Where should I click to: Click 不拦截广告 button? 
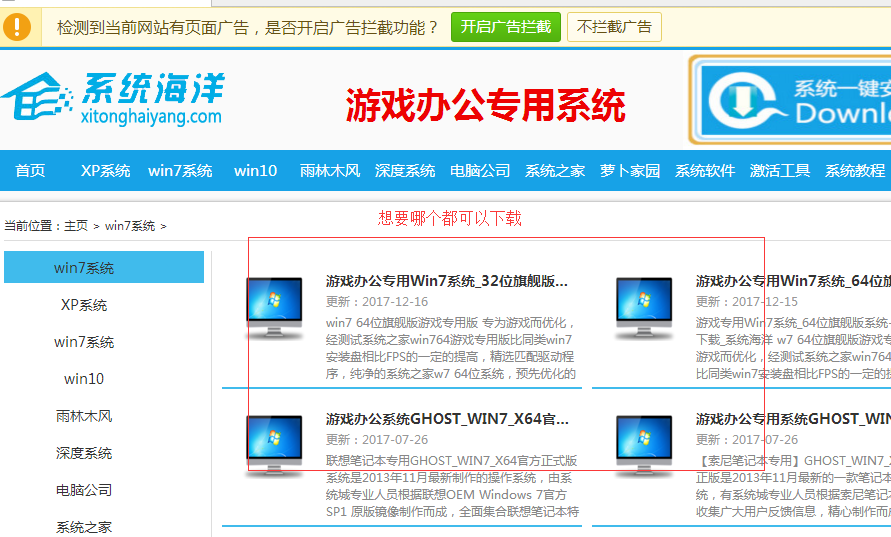(614, 27)
